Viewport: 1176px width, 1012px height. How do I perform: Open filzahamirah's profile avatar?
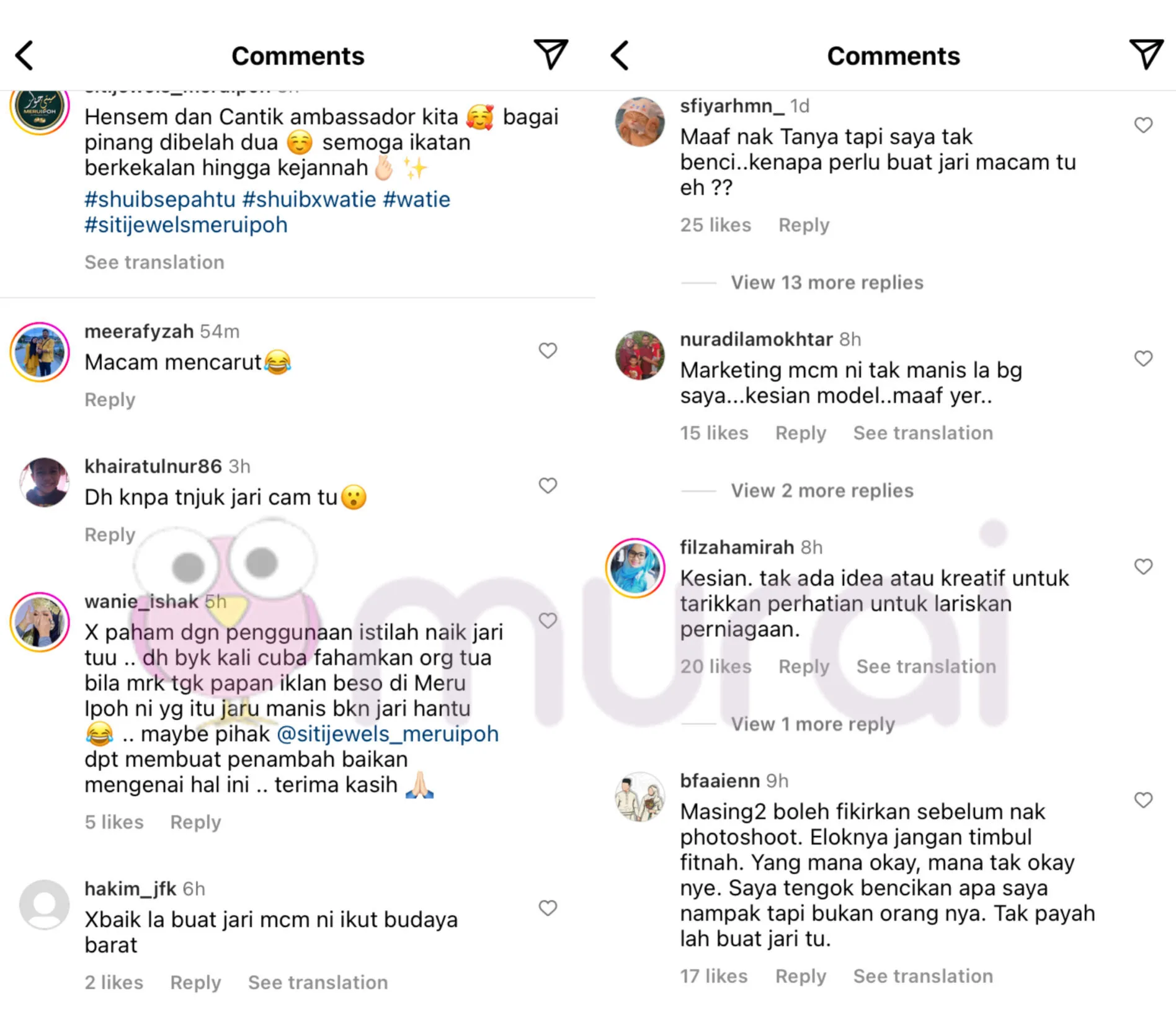coord(636,567)
